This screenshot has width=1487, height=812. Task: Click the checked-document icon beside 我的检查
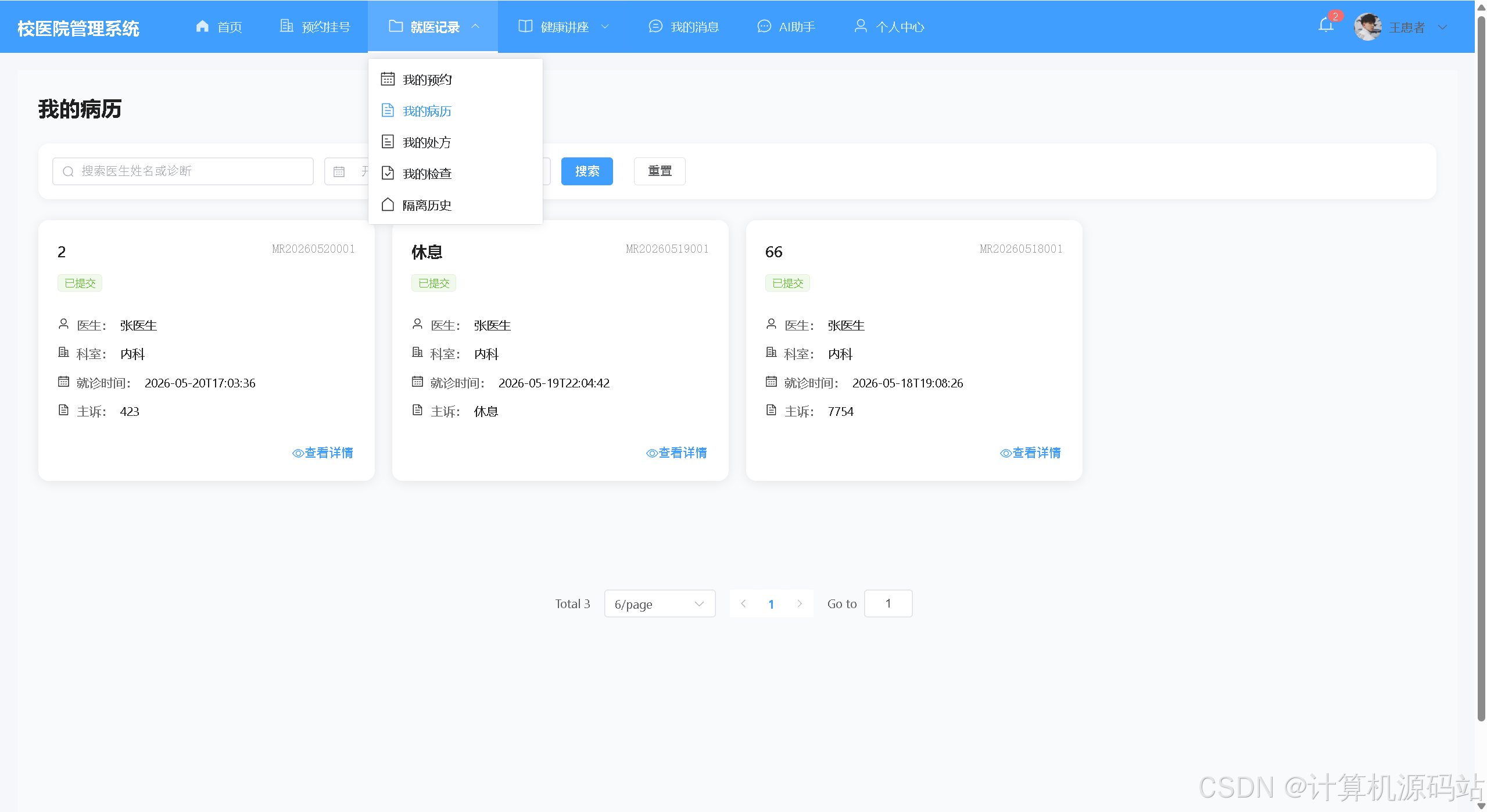coord(388,173)
